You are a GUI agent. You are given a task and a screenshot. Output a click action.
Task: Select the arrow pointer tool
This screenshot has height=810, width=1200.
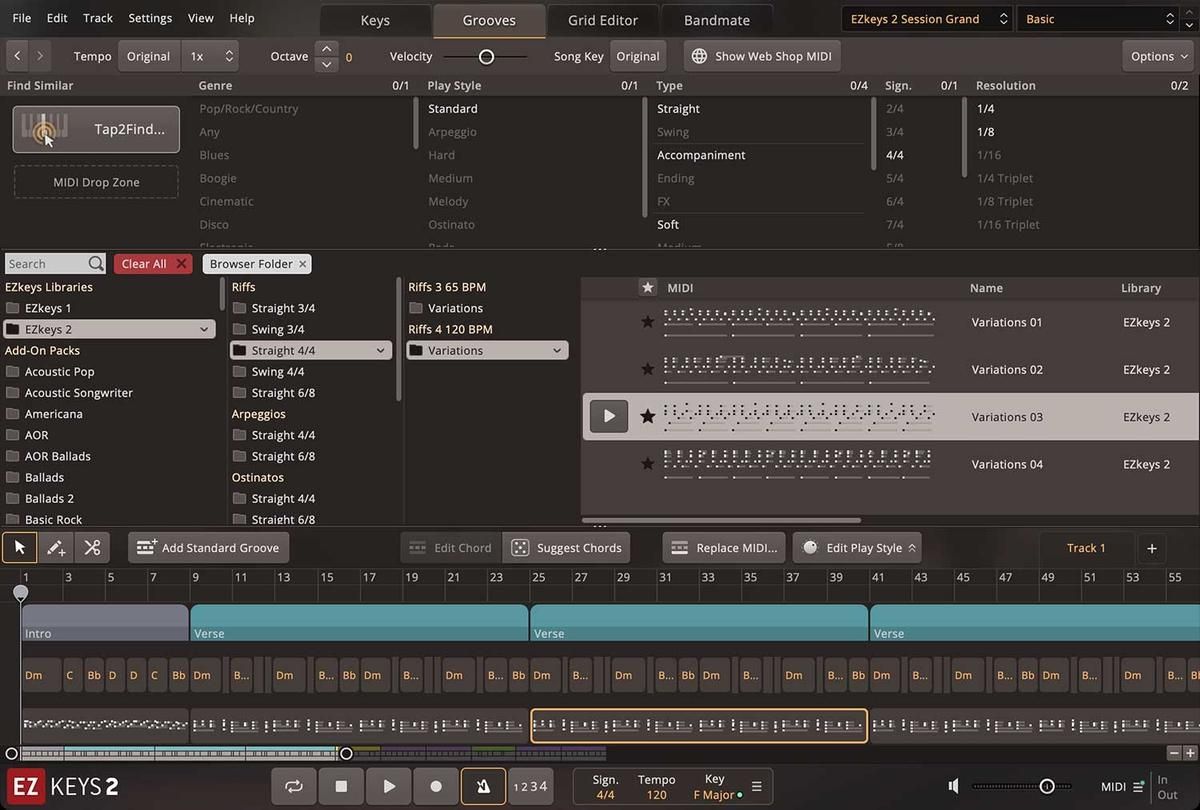(x=20, y=547)
